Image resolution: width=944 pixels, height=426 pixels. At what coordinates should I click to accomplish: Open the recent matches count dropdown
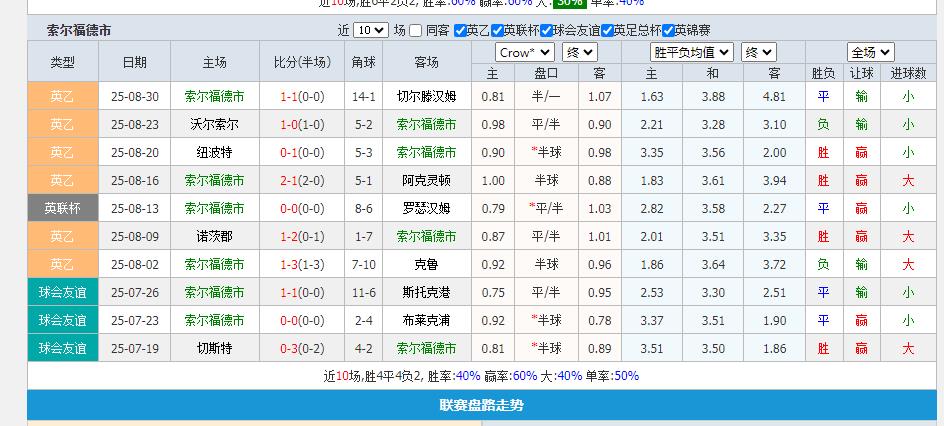370,31
